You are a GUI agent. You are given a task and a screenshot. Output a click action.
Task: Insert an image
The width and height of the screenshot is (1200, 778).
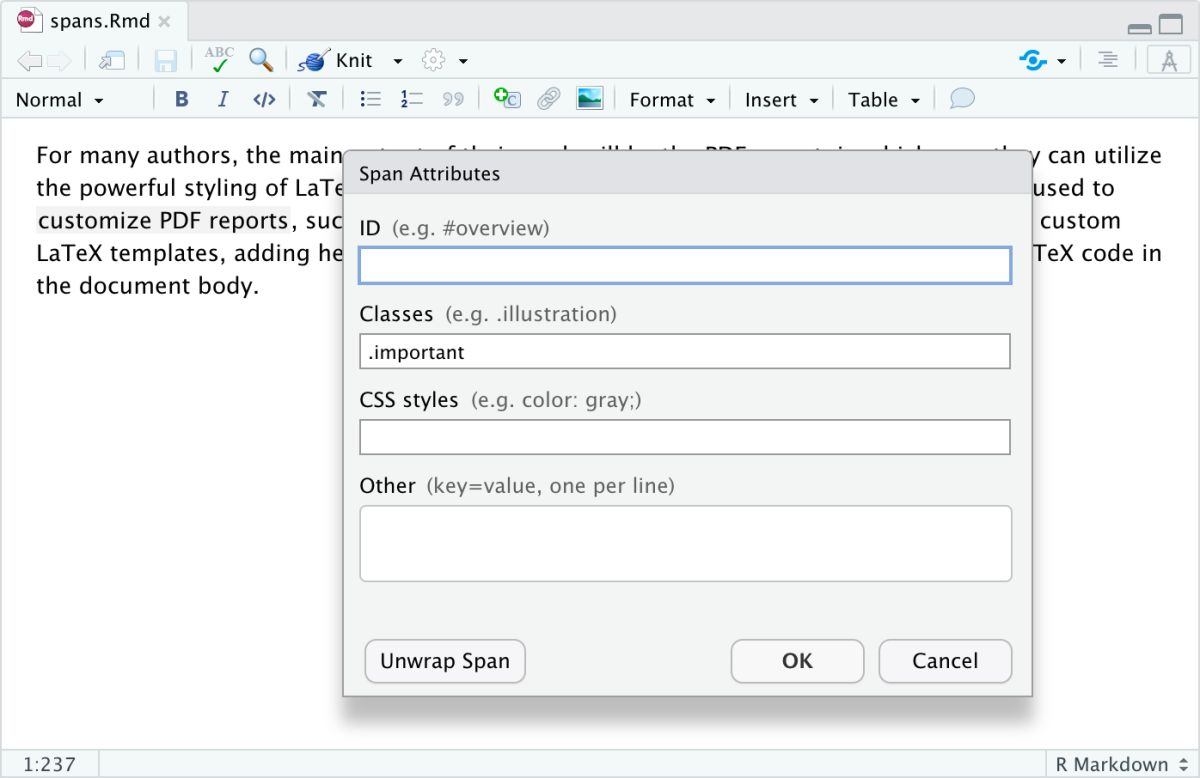click(590, 99)
